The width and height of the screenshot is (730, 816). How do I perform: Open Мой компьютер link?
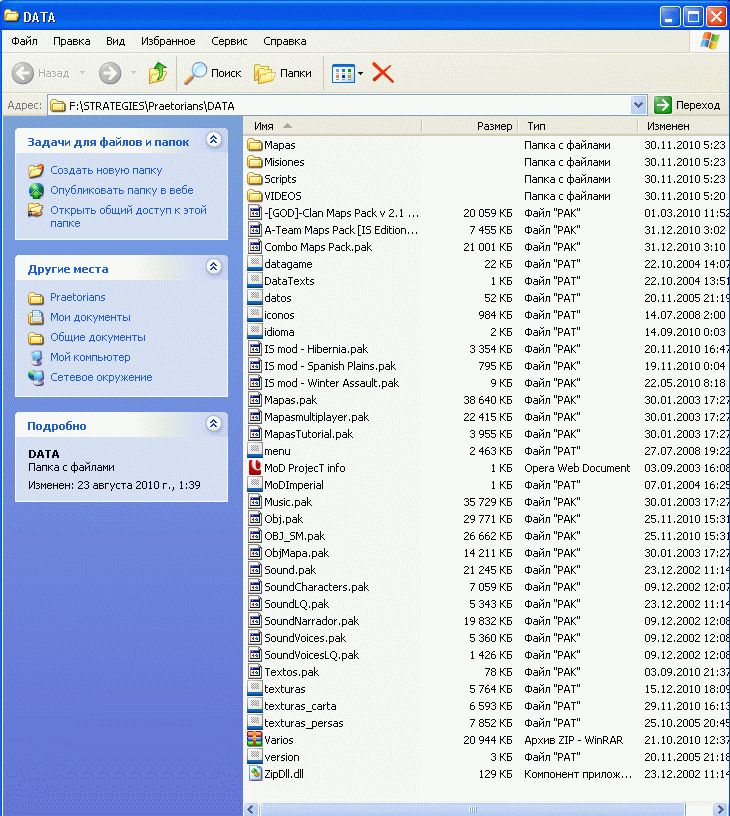point(90,357)
